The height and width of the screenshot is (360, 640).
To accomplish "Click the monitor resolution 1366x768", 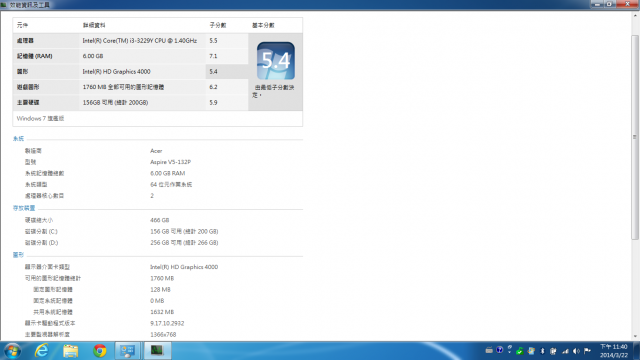I will (x=163, y=335).
